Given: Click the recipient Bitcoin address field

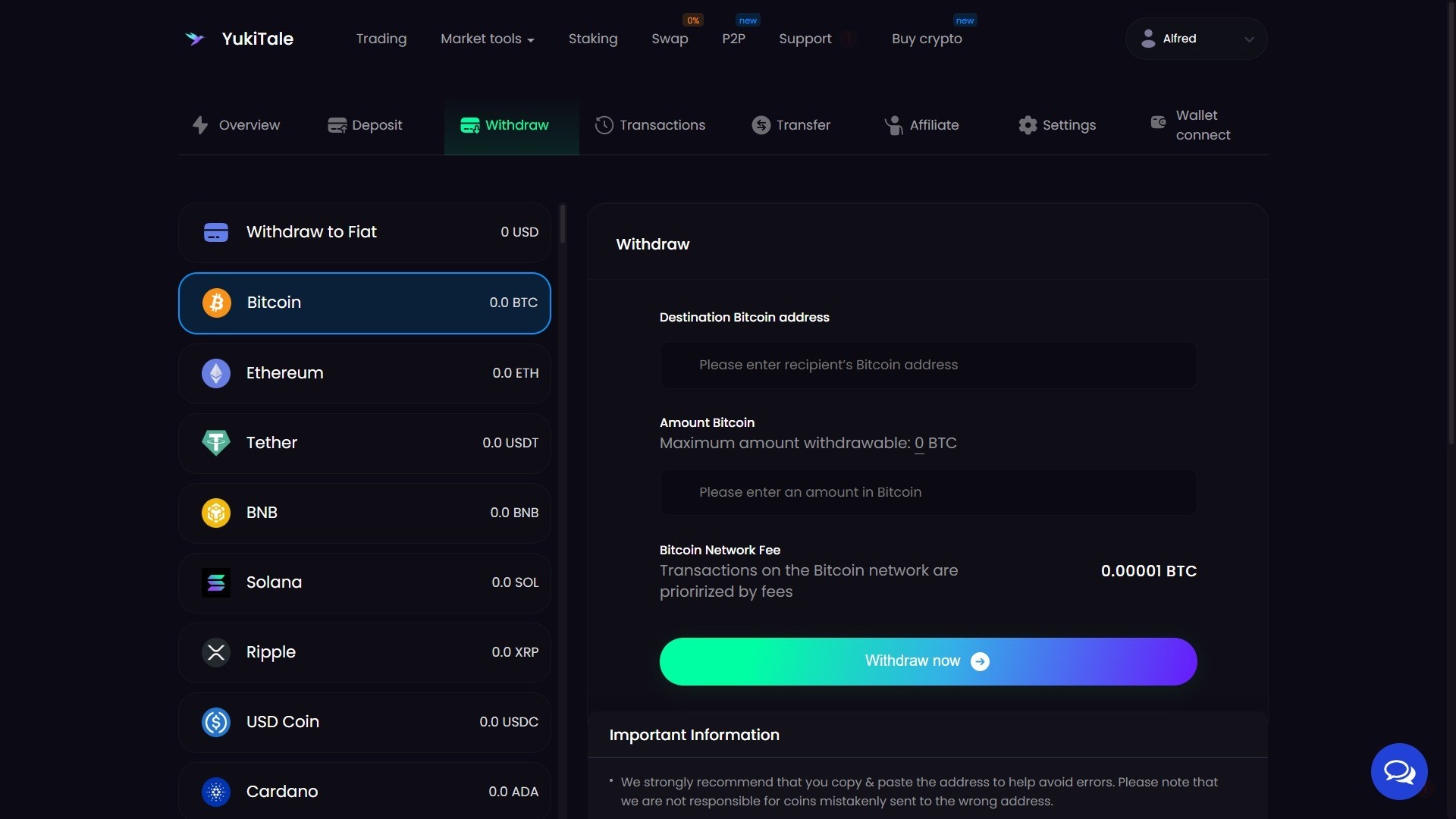Looking at the screenshot, I should [927, 365].
